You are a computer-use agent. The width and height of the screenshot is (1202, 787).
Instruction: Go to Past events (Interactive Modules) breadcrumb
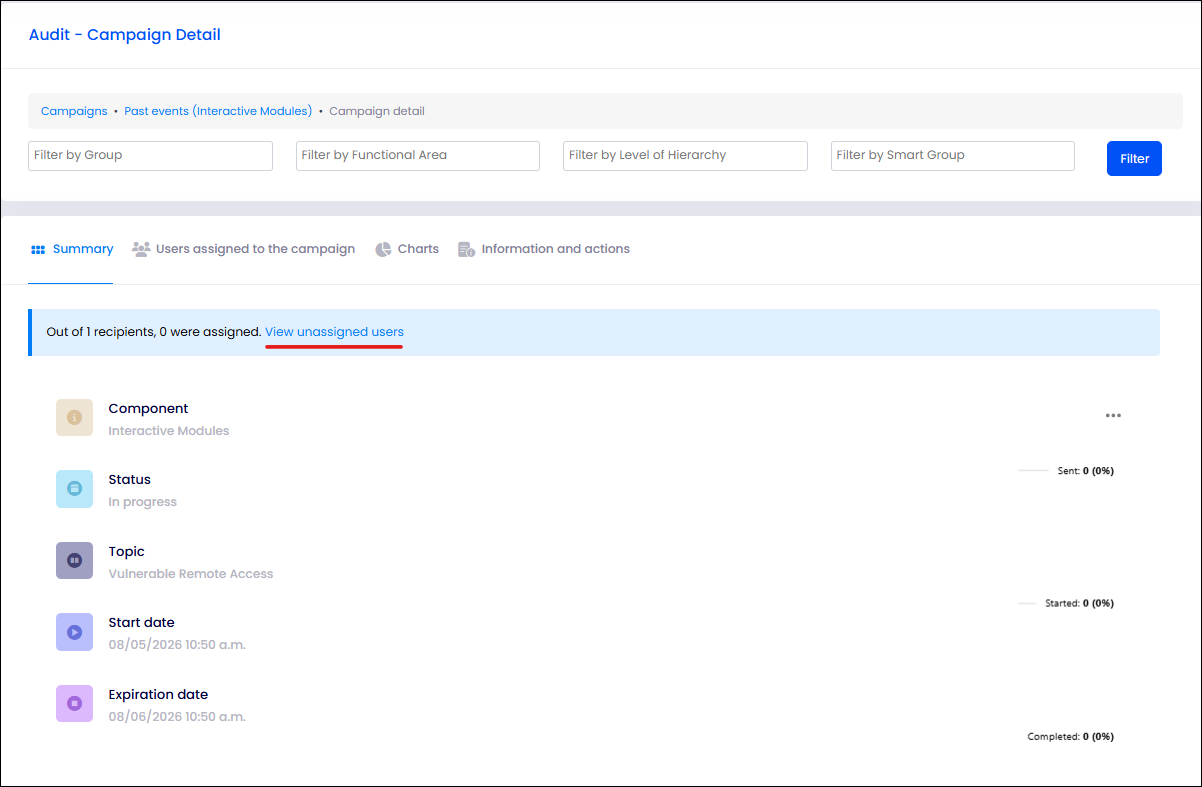point(218,111)
